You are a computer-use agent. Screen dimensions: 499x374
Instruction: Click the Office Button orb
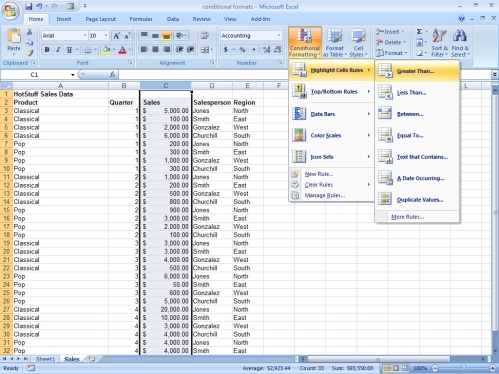tap(10, 10)
